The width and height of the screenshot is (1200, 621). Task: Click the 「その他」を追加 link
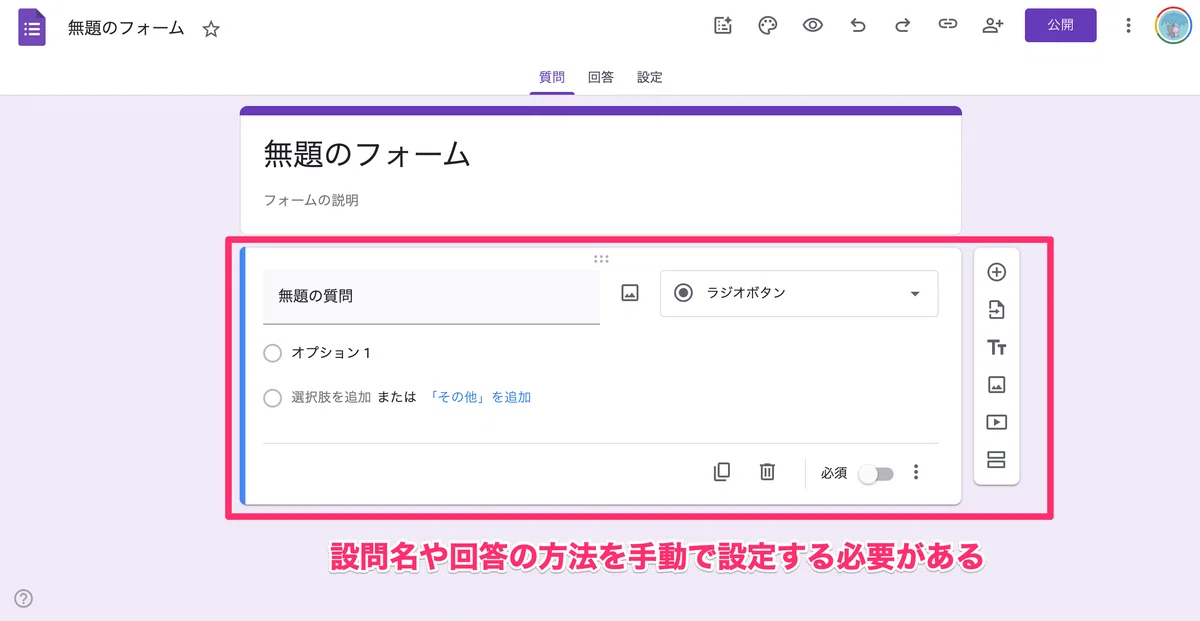pyautogui.click(x=480, y=397)
